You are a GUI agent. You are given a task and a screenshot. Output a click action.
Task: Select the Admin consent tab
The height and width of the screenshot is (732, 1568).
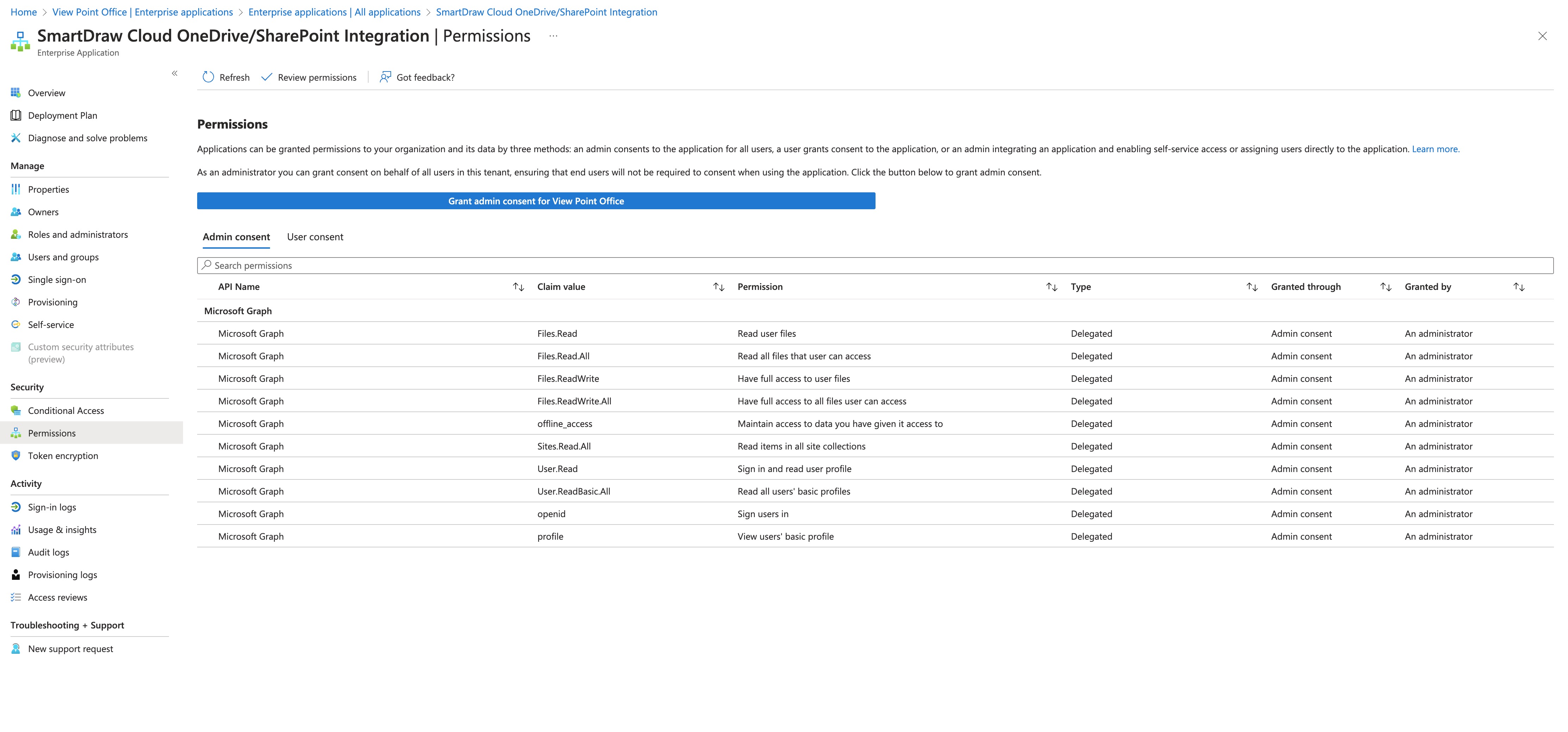coord(236,237)
